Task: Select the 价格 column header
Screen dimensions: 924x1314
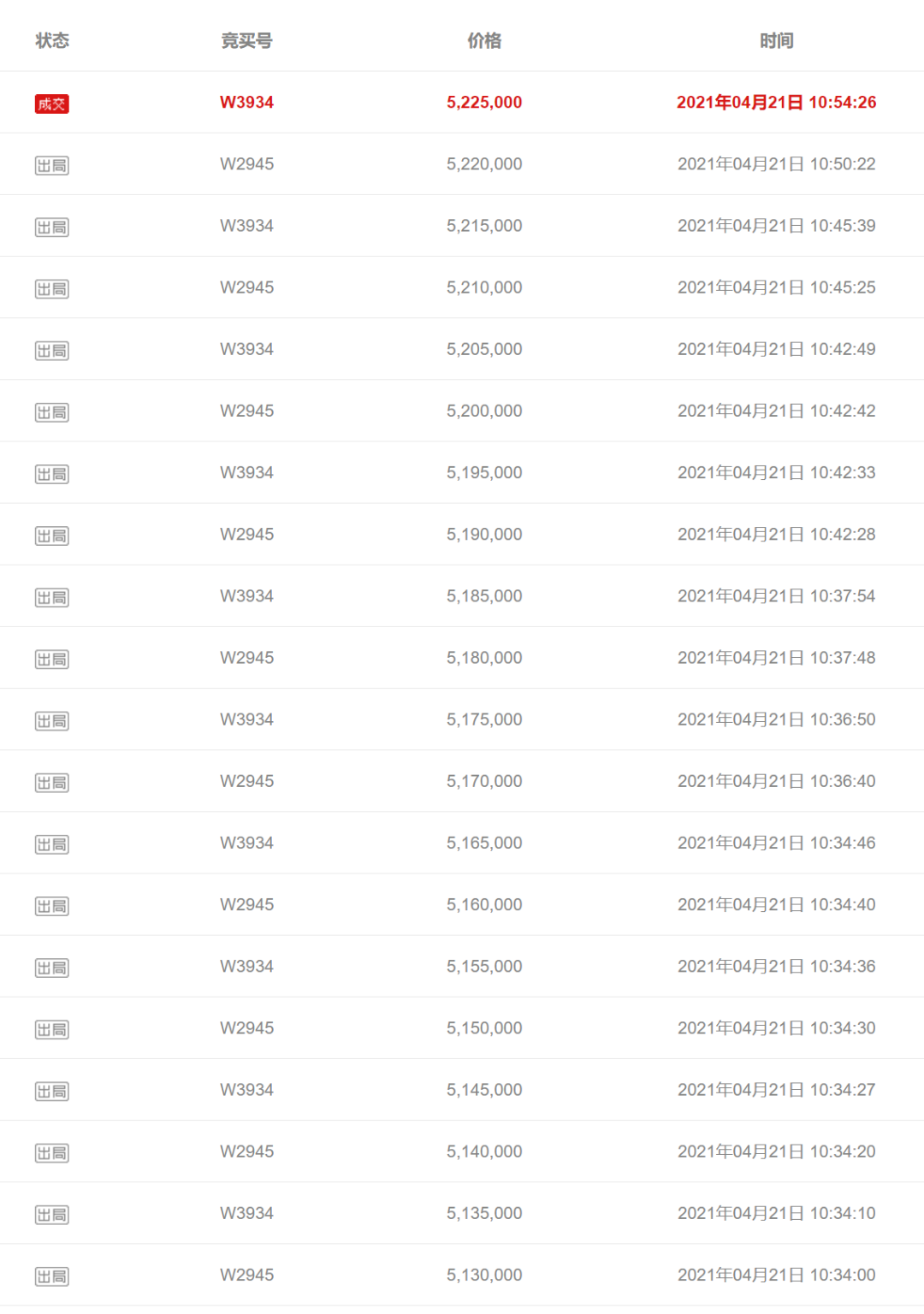Action: pyautogui.click(x=484, y=40)
